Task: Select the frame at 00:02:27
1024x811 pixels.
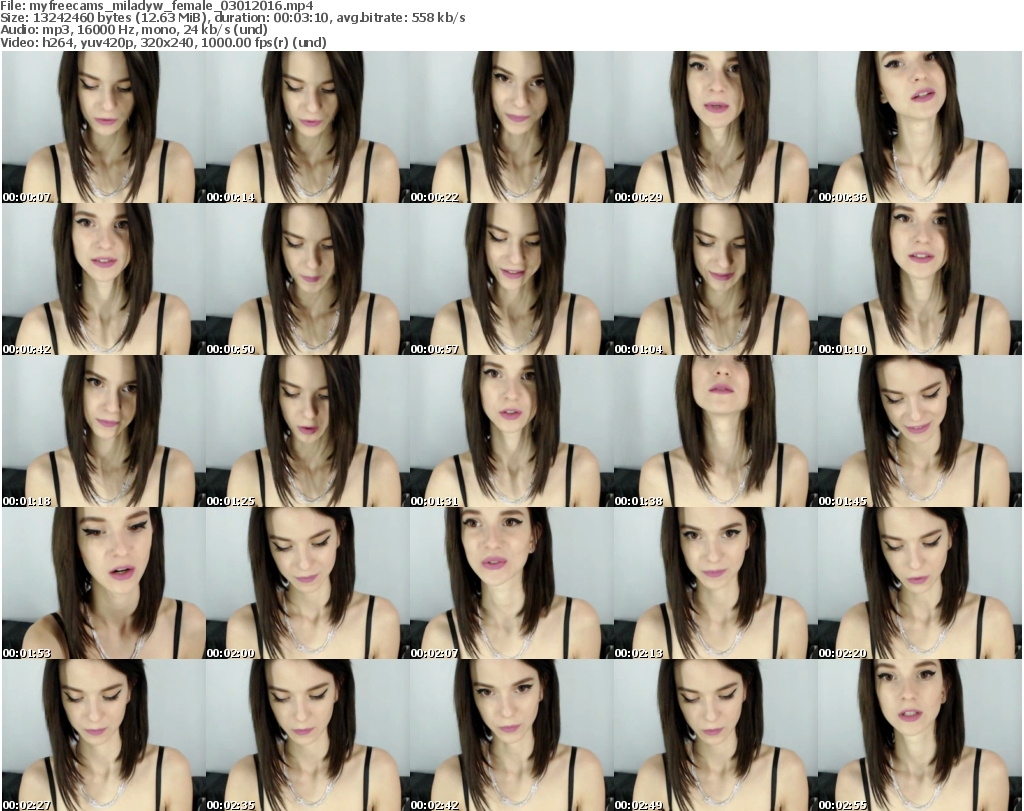Action: click(x=103, y=735)
